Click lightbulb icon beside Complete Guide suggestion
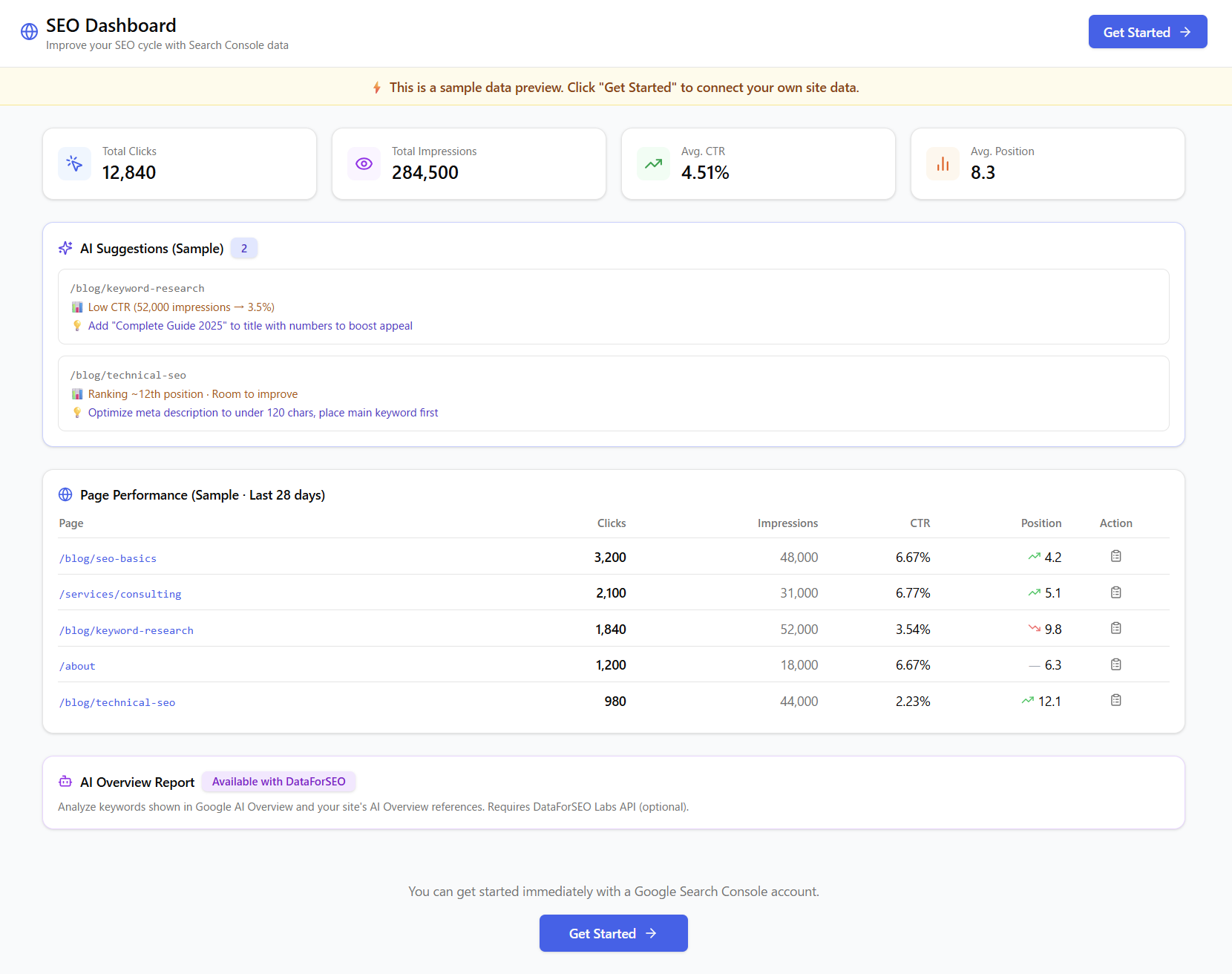Viewport: 1232px width, 974px height. (x=77, y=326)
